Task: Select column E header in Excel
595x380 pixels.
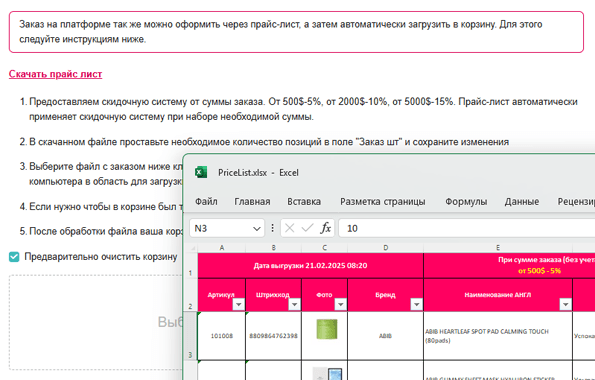Action: tap(498, 248)
